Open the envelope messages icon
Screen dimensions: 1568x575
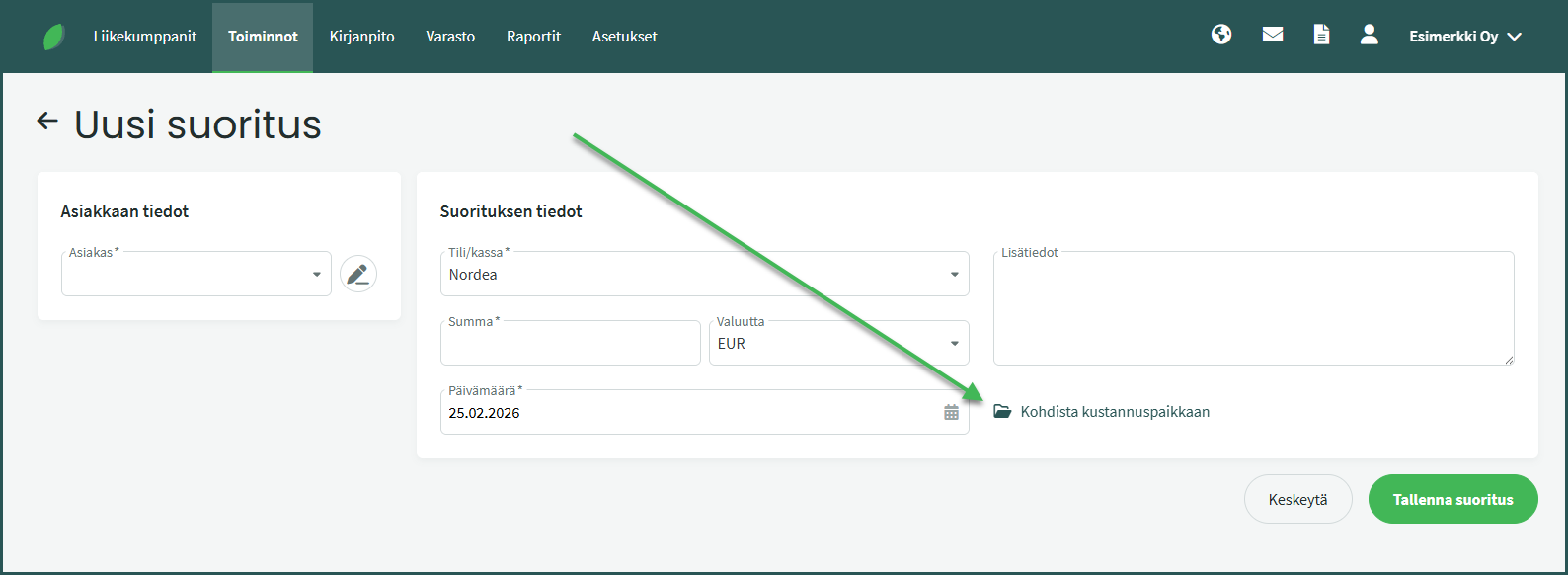[1273, 35]
